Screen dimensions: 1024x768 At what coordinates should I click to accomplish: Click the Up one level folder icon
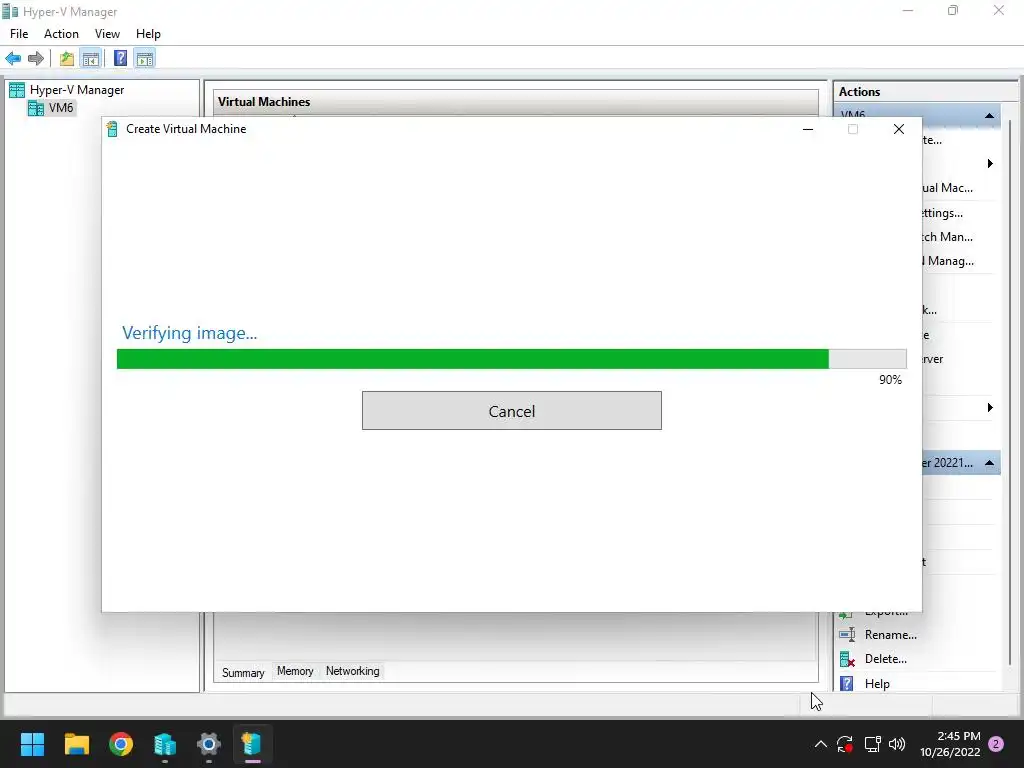[67, 59]
